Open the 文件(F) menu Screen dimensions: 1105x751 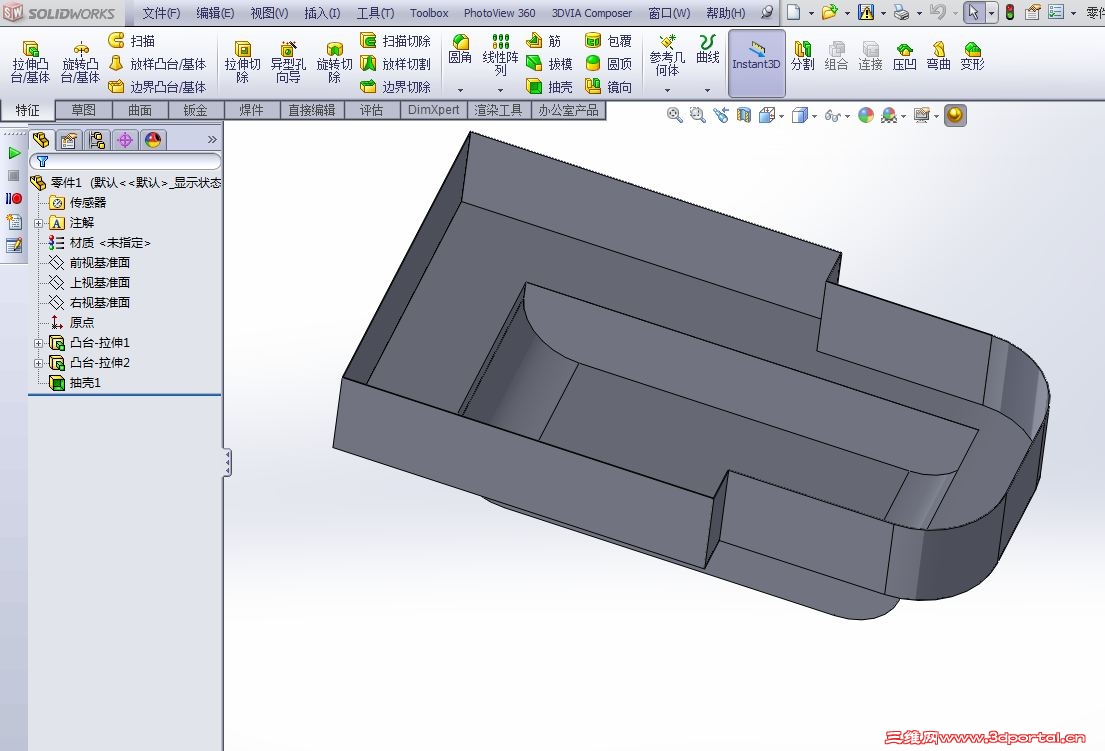point(161,13)
